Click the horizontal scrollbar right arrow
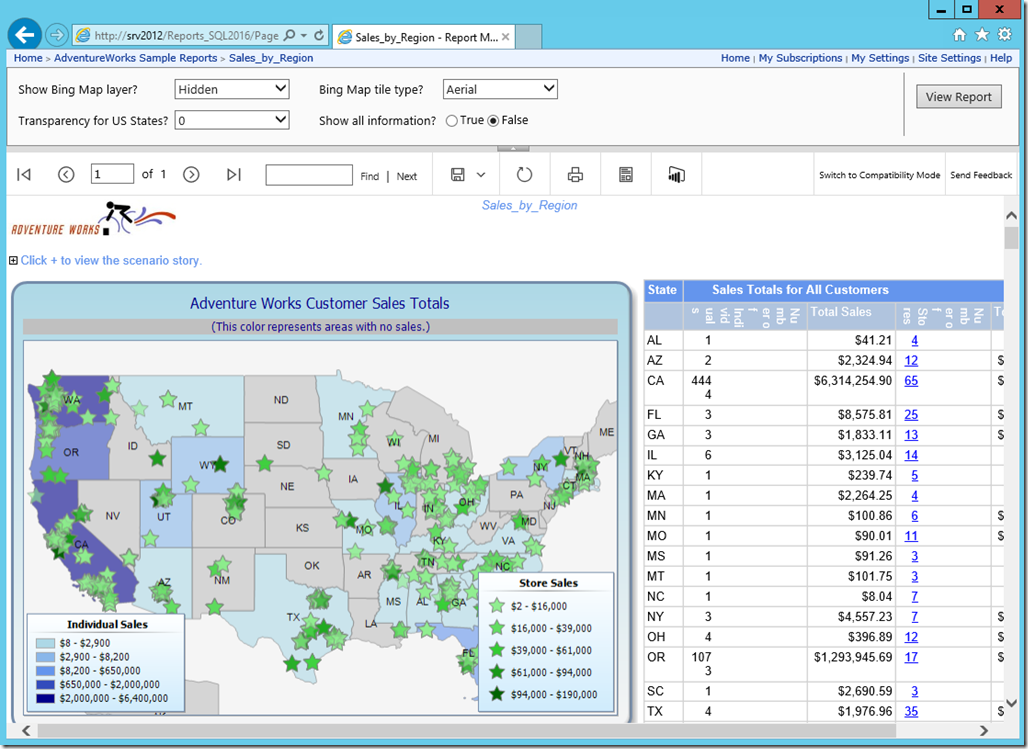 click(983, 730)
